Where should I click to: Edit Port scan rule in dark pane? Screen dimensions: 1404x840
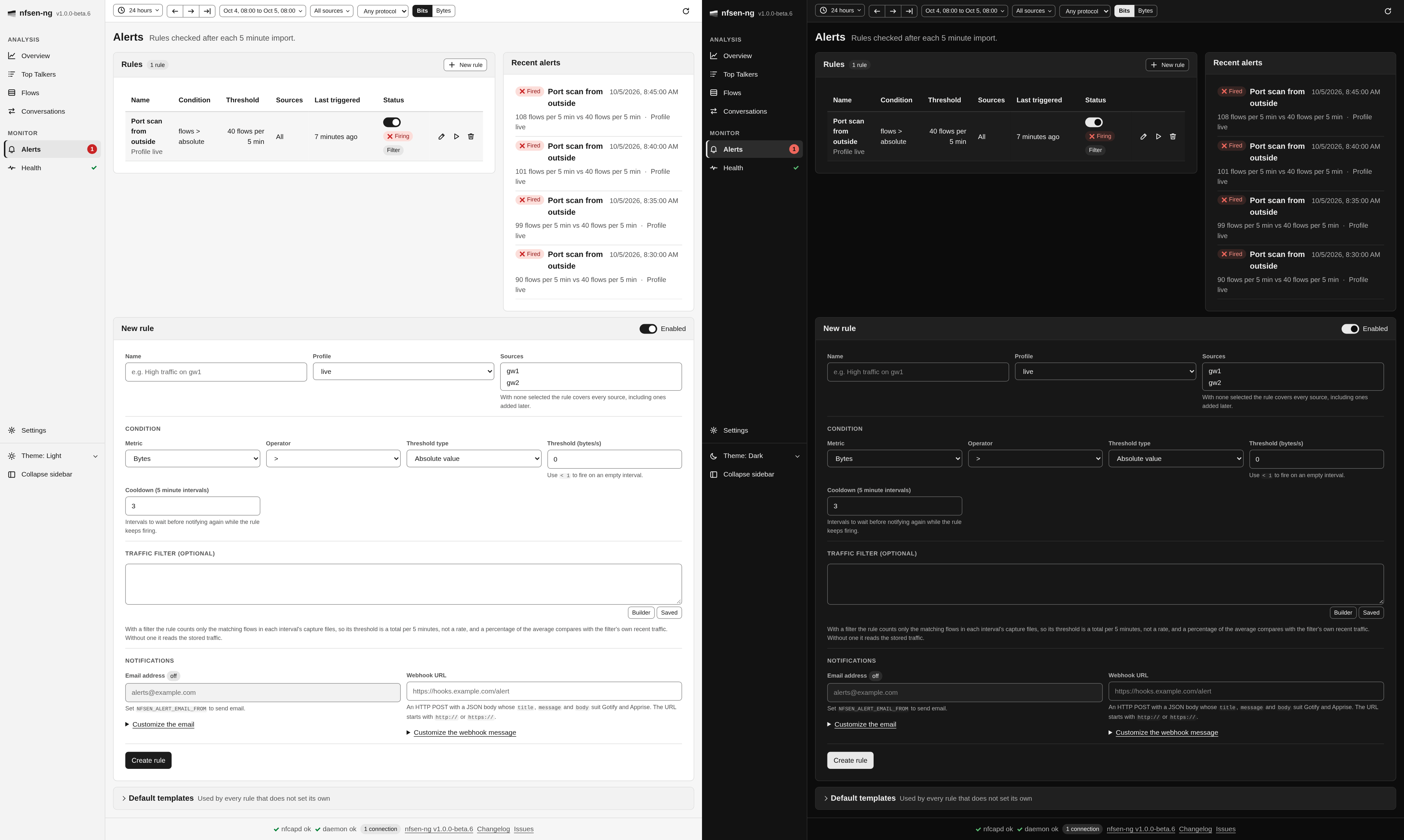[x=1143, y=136]
